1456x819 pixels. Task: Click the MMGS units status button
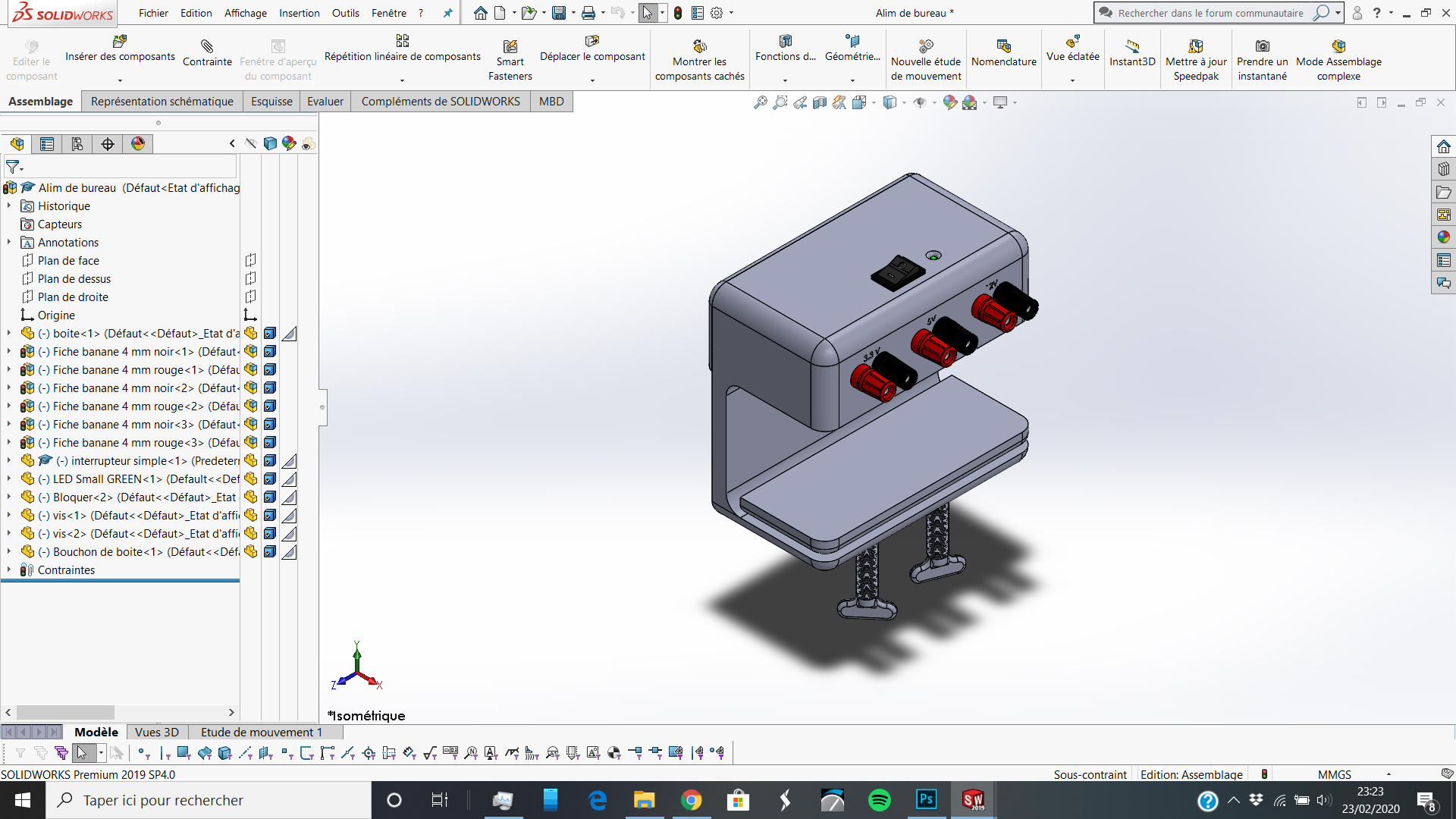pyautogui.click(x=1335, y=775)
